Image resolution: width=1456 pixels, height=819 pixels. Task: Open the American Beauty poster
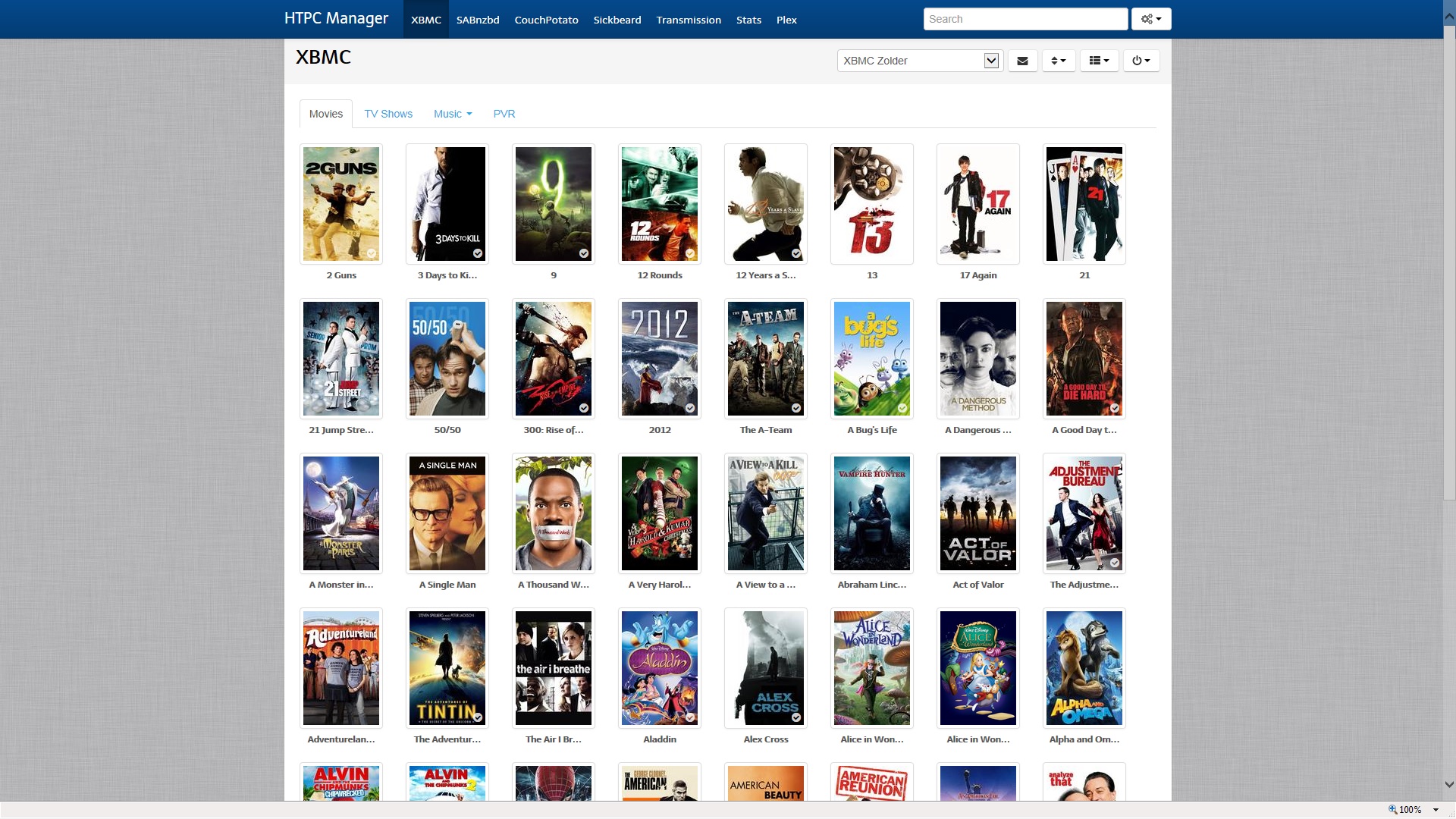[766, 782]
